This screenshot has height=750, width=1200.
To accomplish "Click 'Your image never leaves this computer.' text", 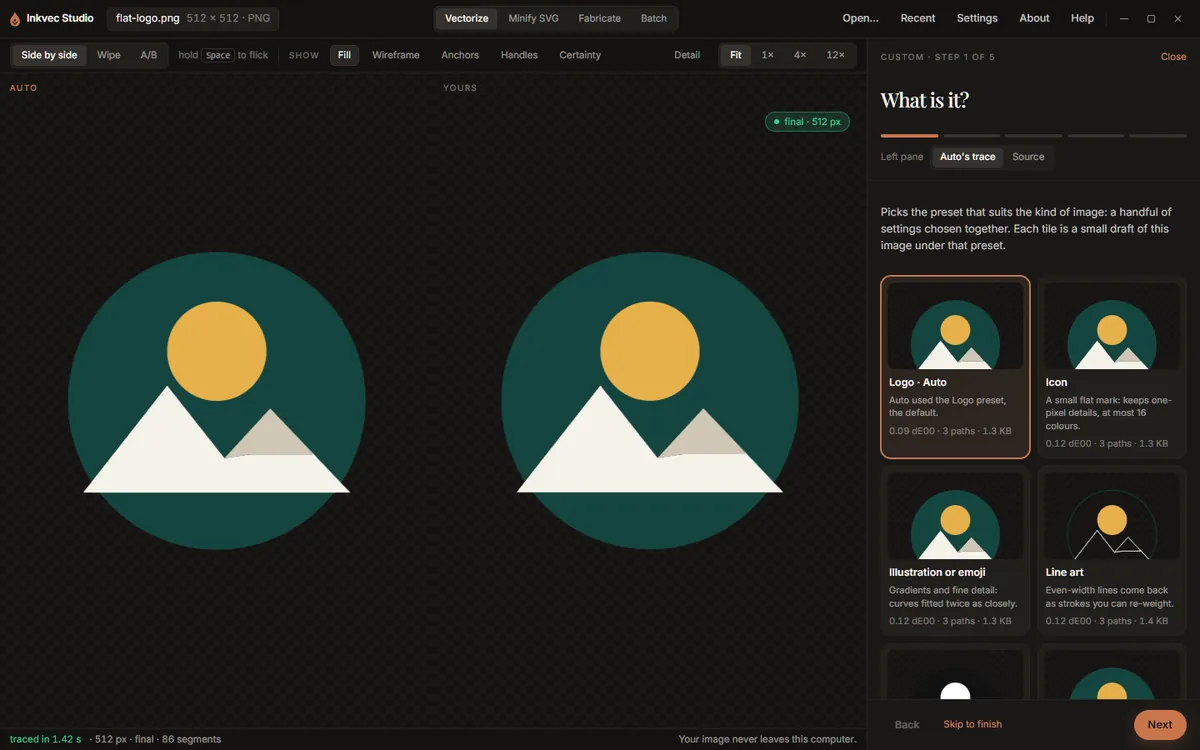I will tap(767, 739).
